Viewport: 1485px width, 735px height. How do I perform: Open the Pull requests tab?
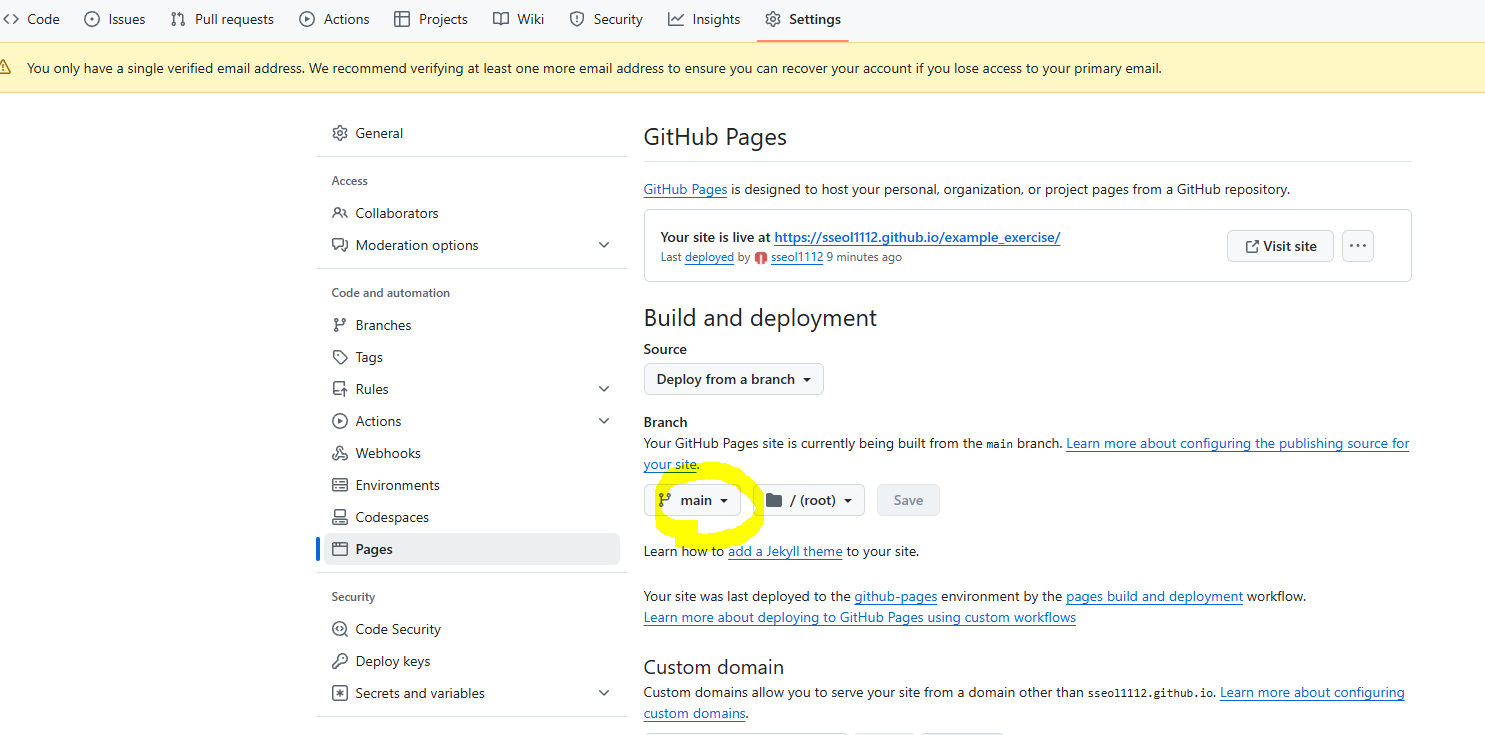[x=222, y=19]
